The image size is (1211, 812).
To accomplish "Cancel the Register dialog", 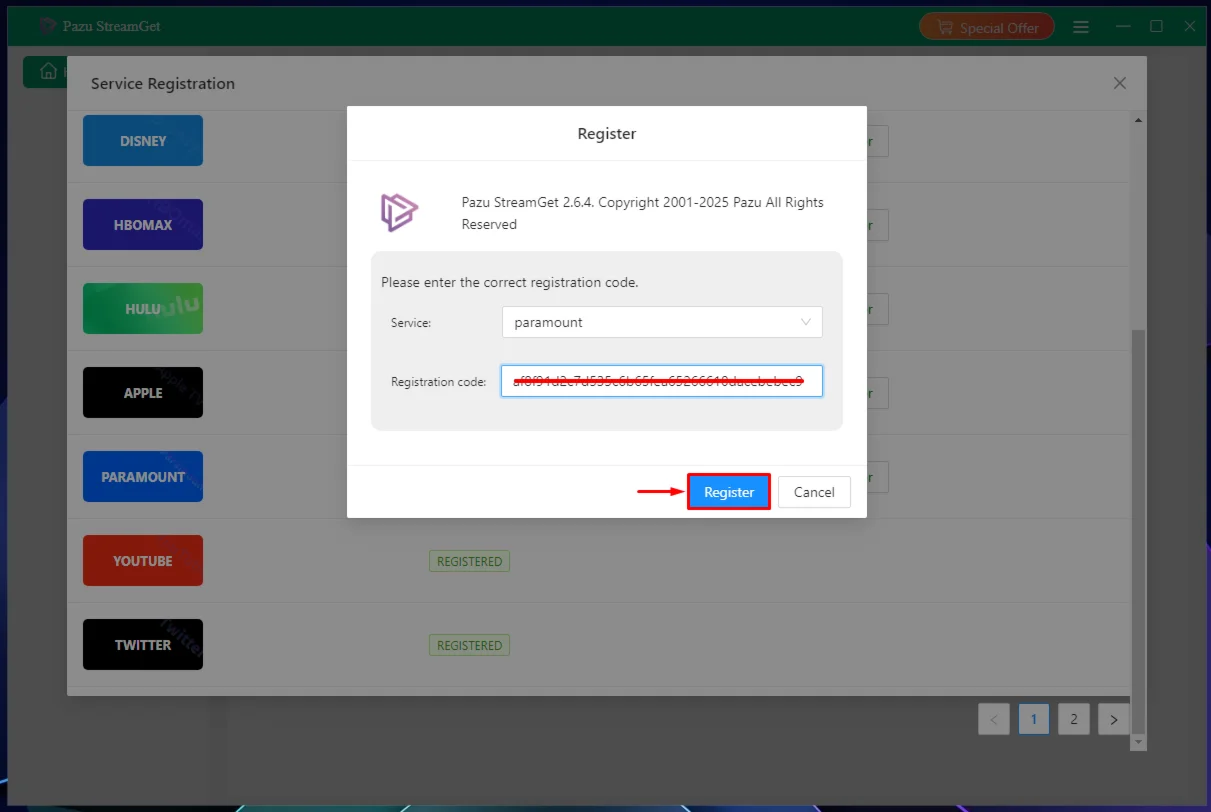I will click(x=814, y=492).
